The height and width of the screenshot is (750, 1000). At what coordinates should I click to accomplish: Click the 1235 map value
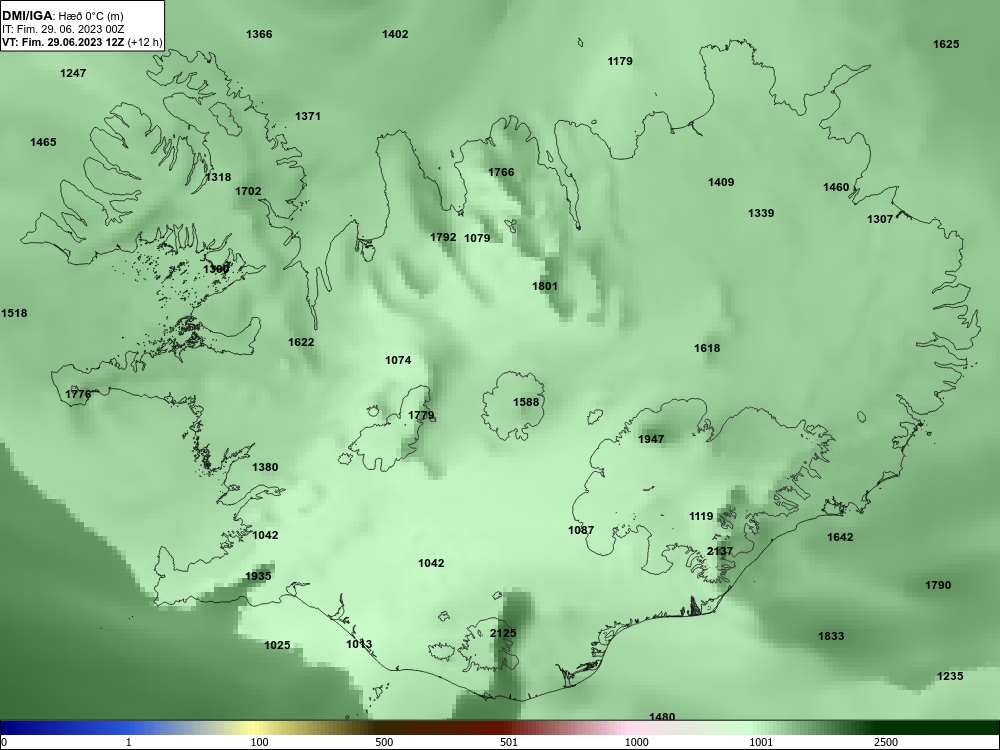point(950,677)
